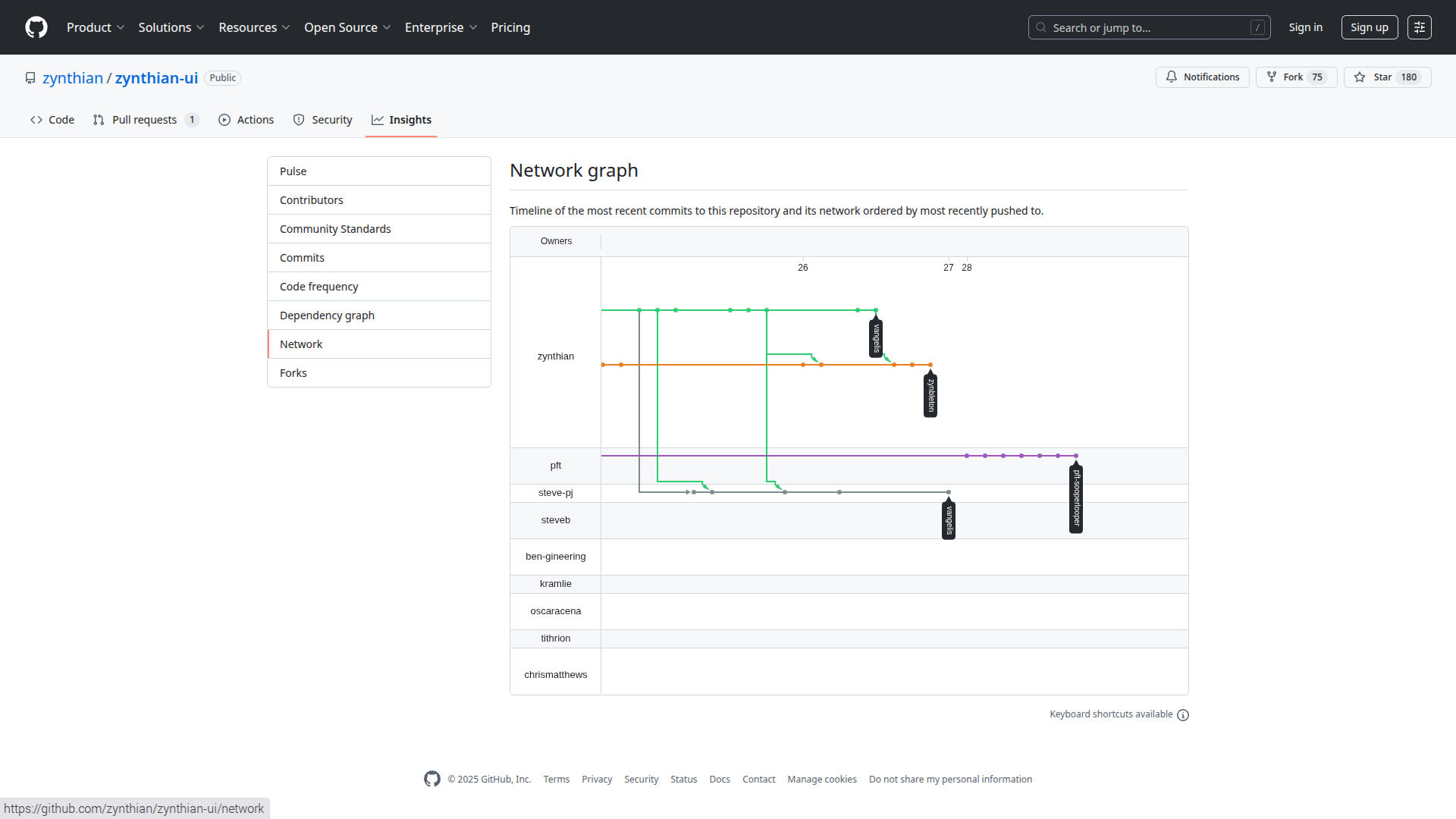Open Code frequency in sidebar
Screen dimensions: 1456x819
pyautogui.click(x=379, y=287)
